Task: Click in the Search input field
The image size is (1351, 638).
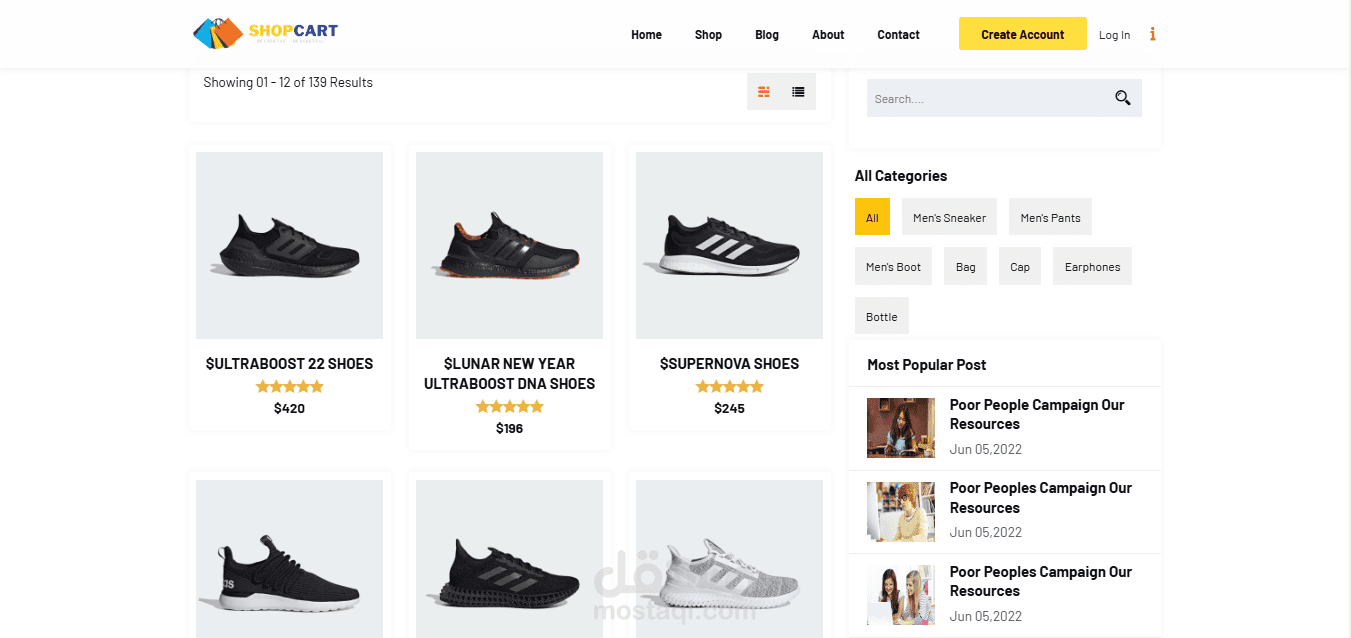Action: click(x=985, y=99)
